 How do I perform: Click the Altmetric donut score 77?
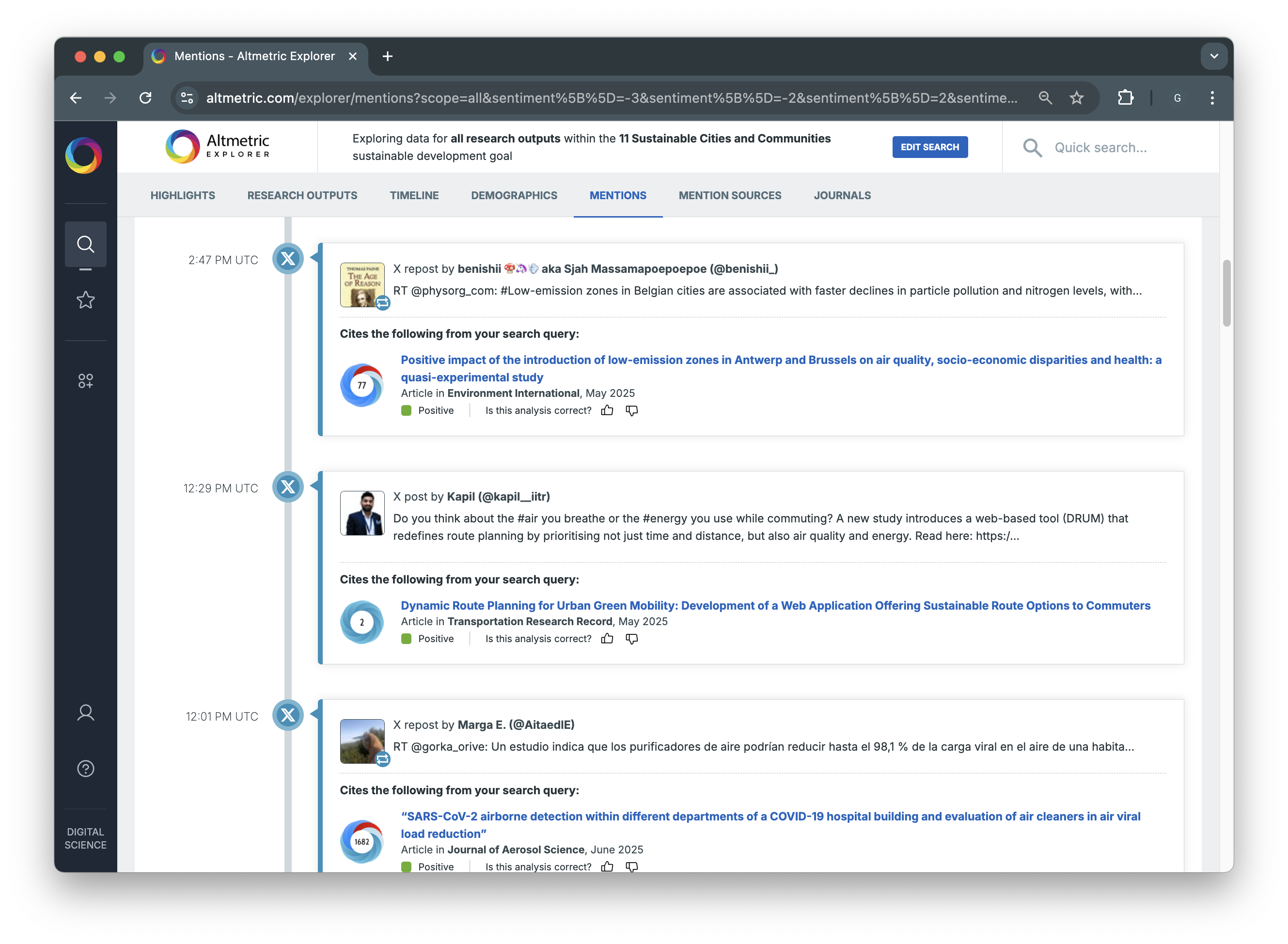click(361, 385)
